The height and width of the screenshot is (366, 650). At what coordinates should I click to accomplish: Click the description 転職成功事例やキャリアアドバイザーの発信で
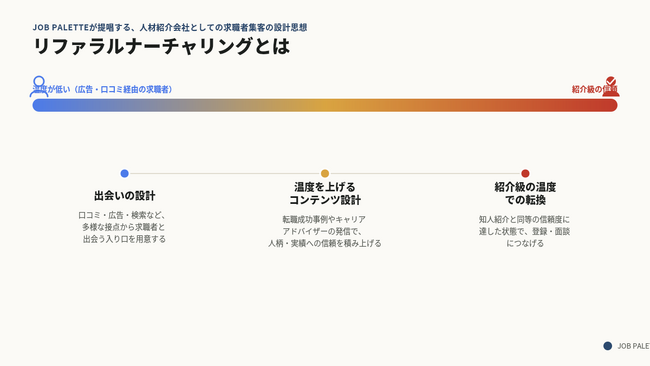click(325, 231)
